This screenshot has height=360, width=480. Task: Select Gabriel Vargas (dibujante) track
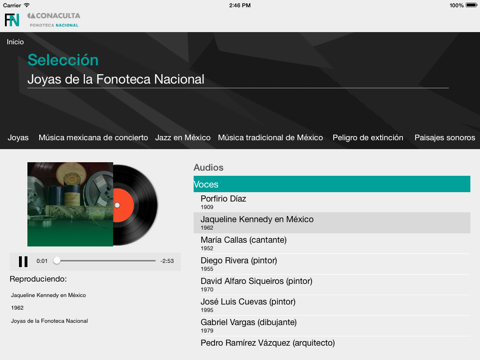coord(332,326)
